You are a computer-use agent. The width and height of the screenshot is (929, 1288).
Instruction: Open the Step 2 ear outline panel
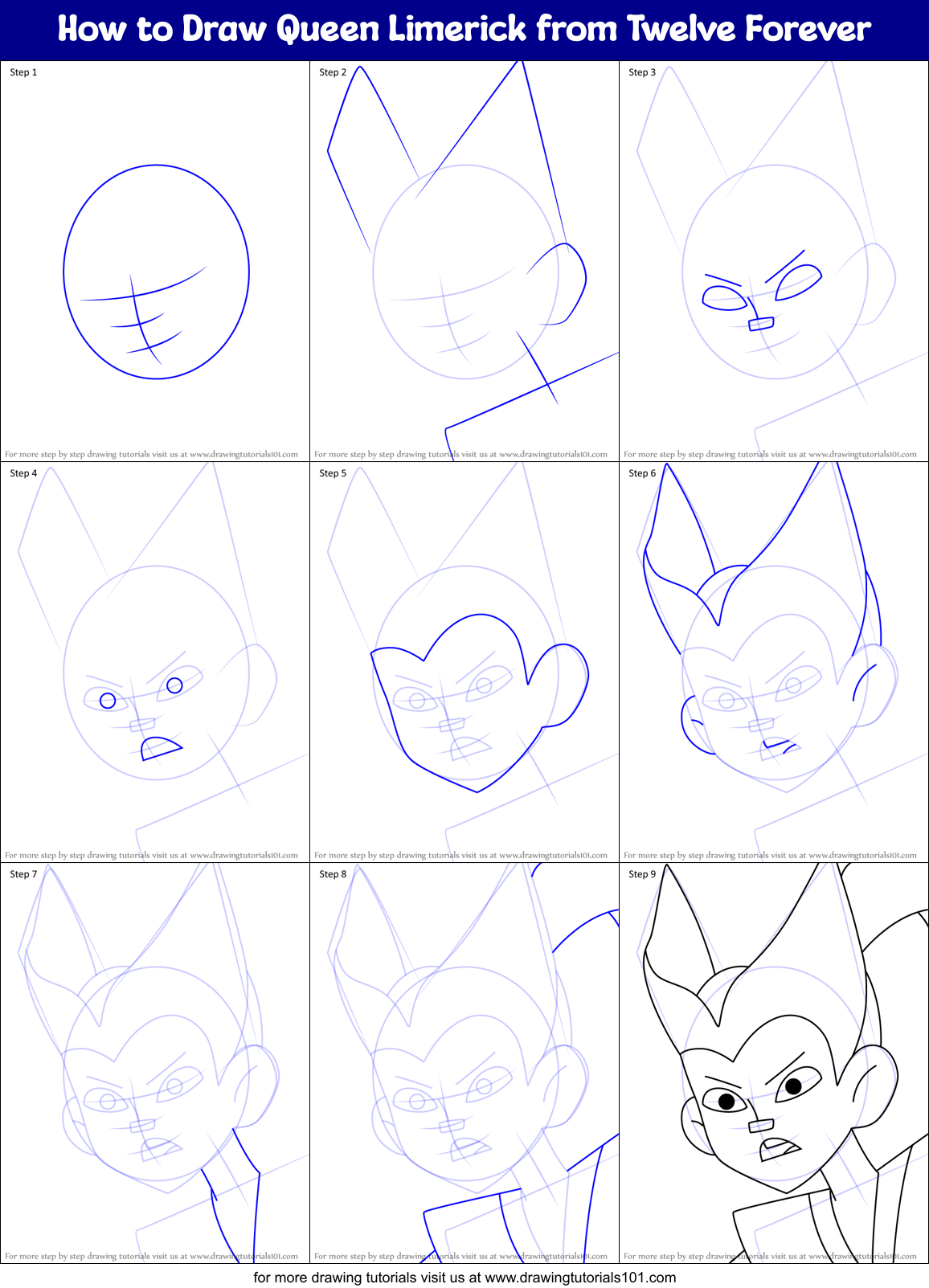click(x=464, y=261)
